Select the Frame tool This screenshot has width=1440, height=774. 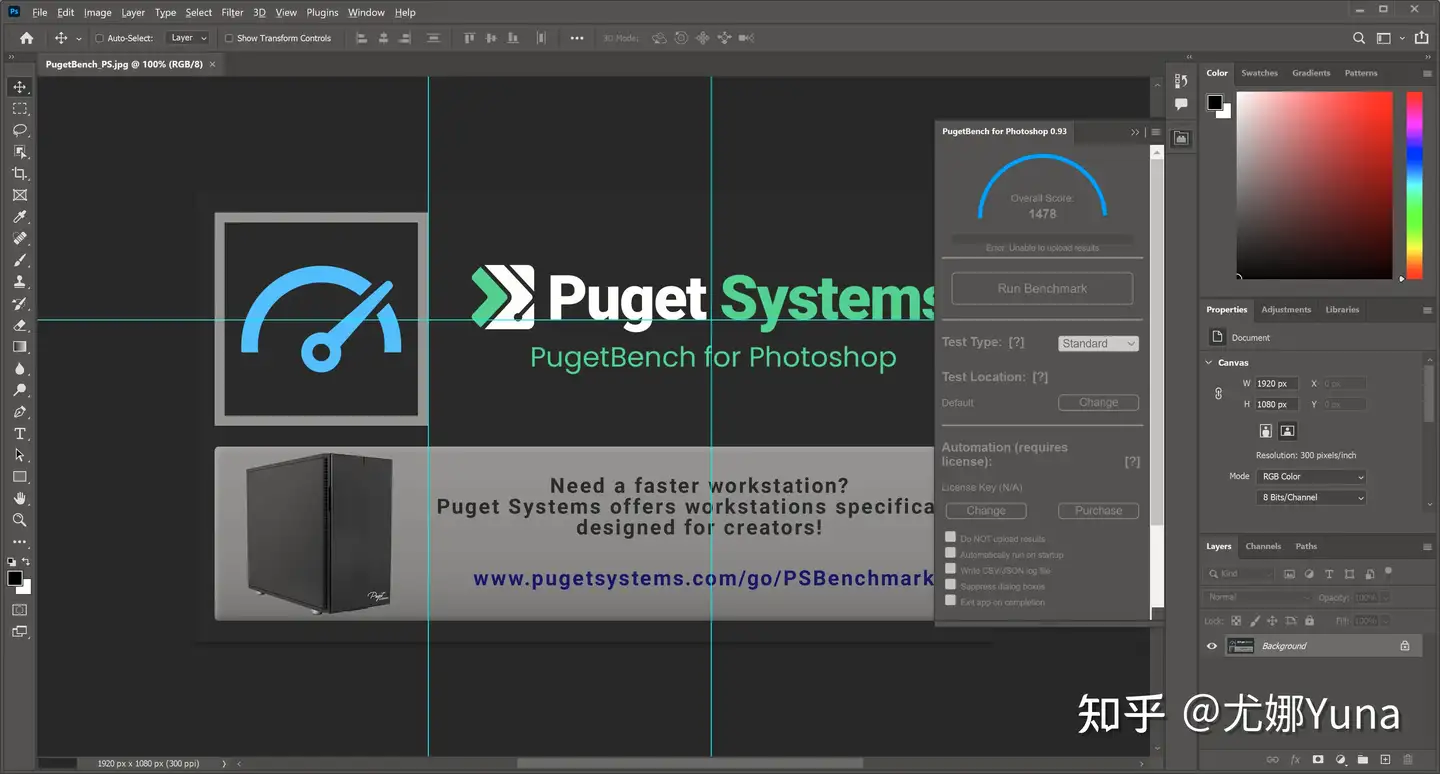(19, 195)
